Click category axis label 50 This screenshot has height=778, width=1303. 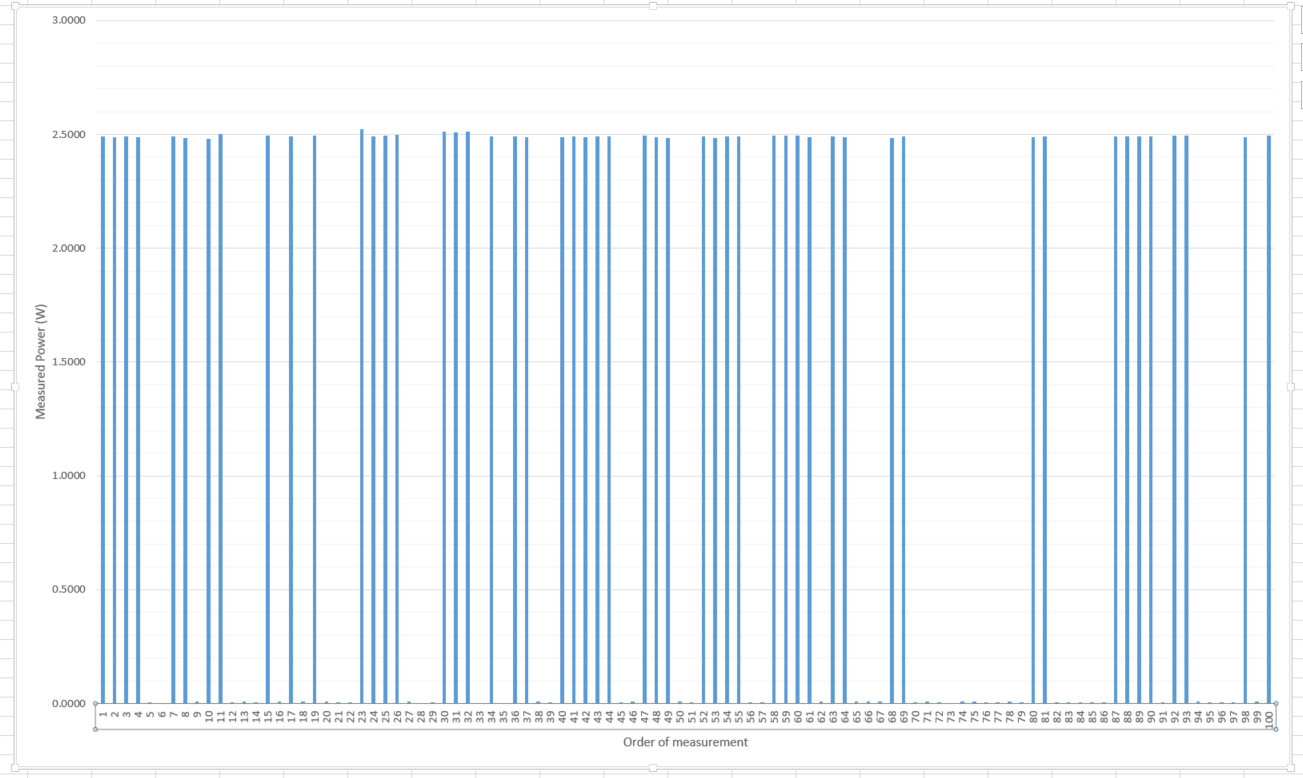[680, 716]
